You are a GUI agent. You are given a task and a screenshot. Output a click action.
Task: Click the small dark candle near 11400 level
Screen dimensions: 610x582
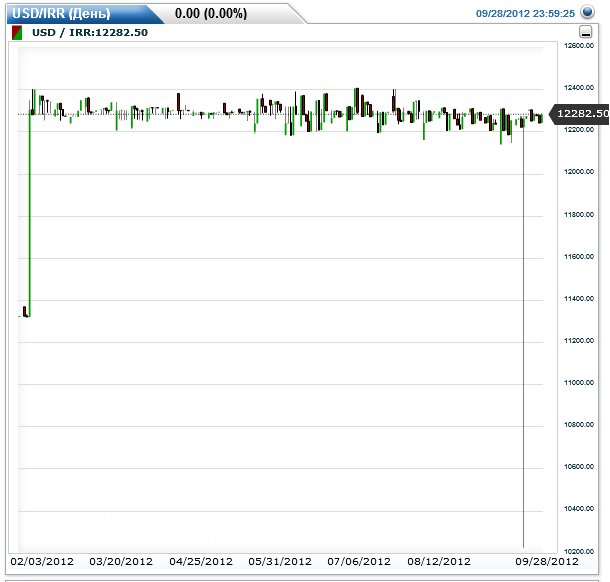[x=25, y=312]
